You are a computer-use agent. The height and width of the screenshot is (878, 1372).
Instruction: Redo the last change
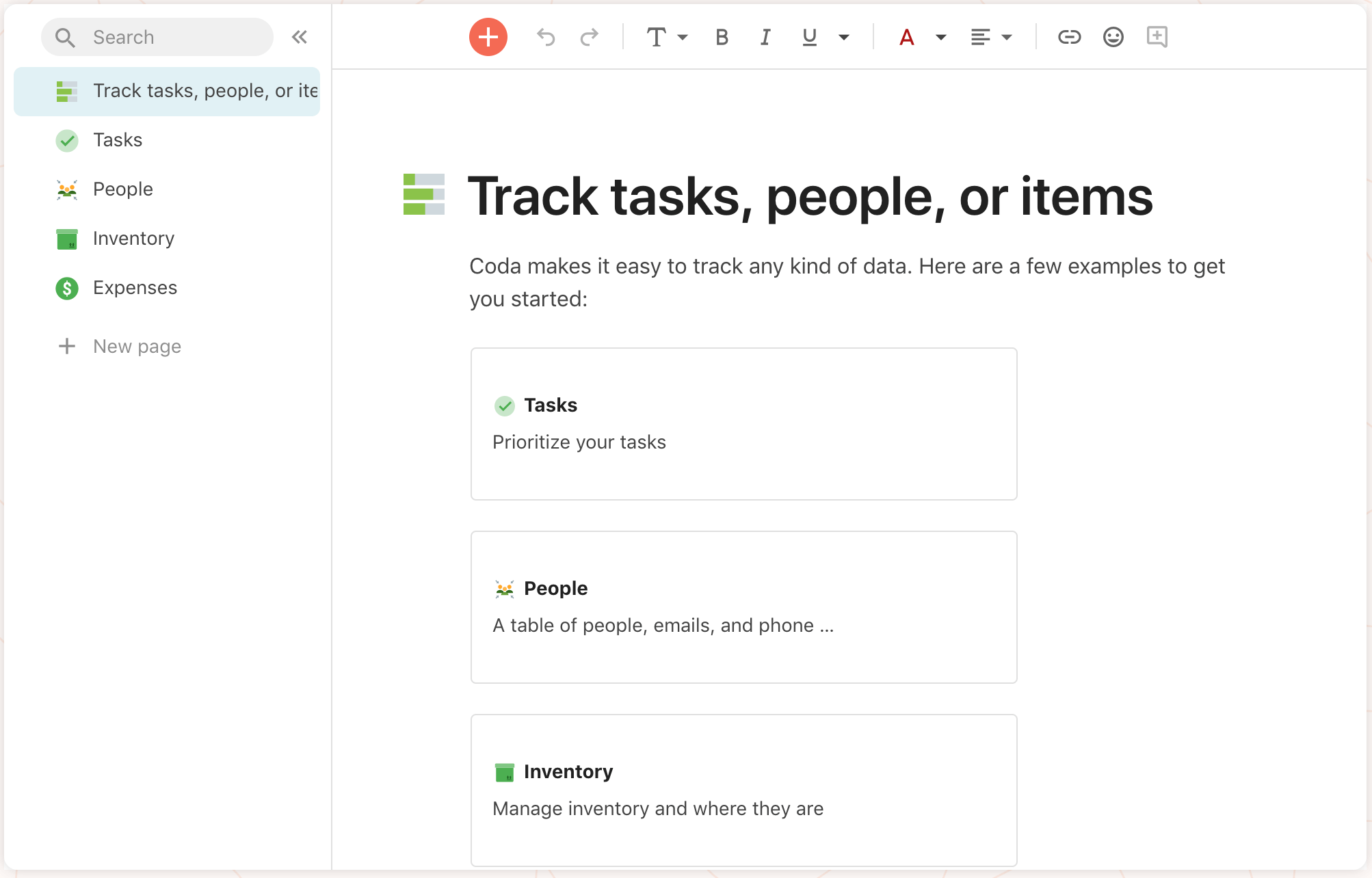(589, 37)
